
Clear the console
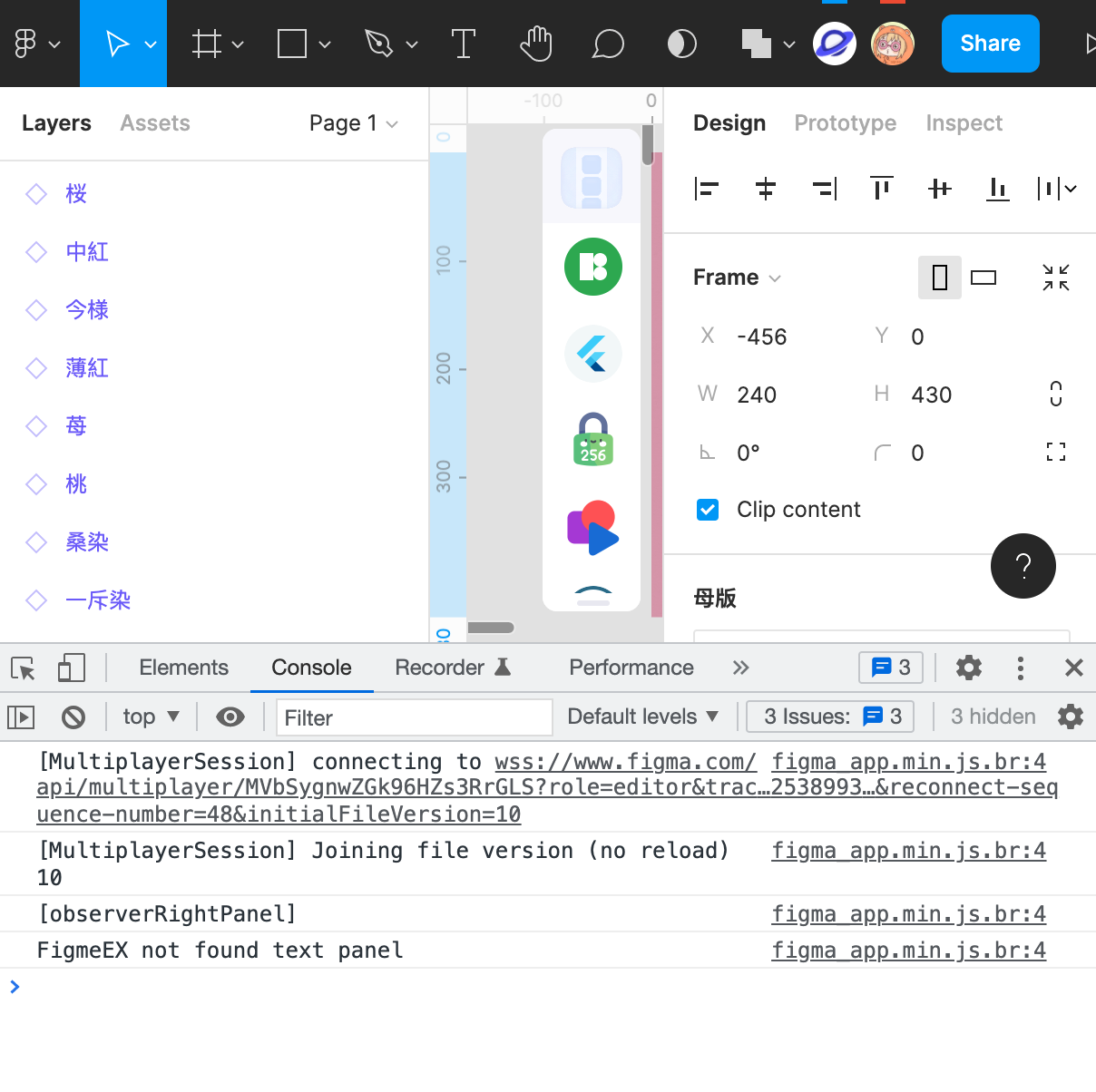73,717
